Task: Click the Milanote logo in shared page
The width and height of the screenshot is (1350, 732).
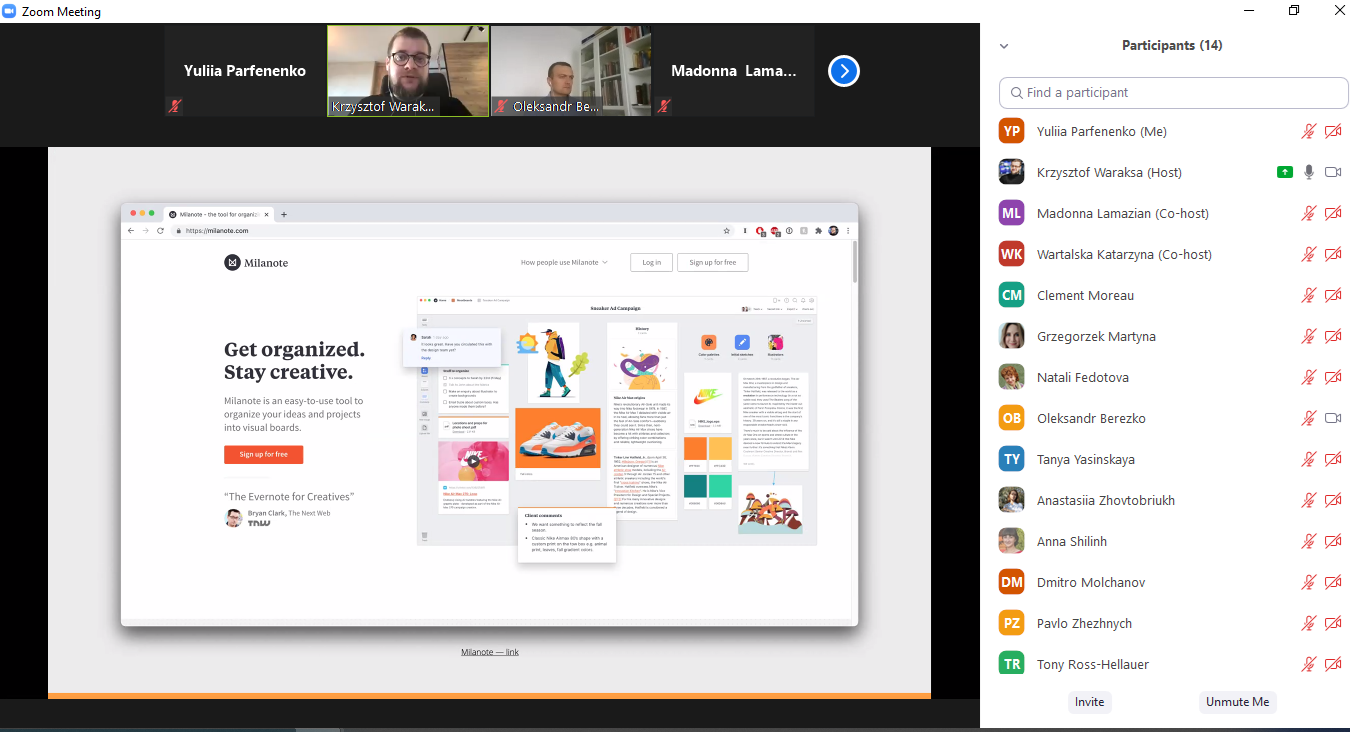Action: (x=256, y=262)
